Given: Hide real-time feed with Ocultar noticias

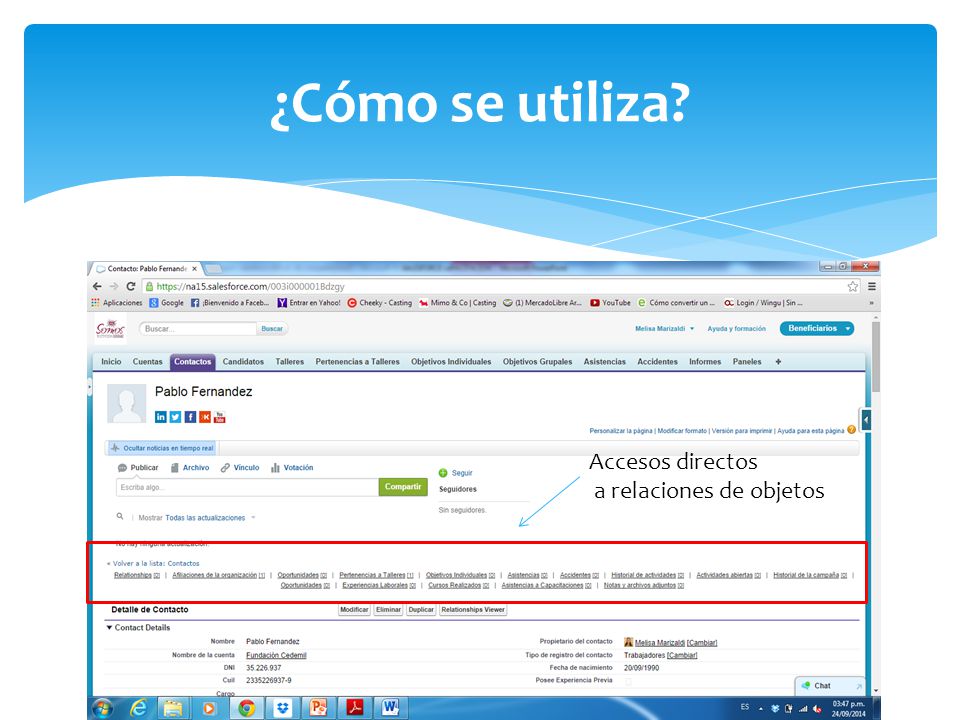Looking at the screenshot, I should 162,448.
